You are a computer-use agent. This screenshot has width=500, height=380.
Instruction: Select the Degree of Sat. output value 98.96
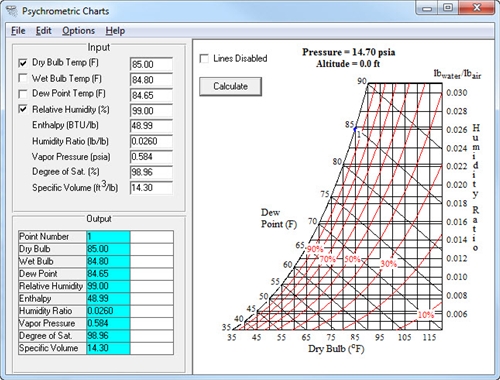[x=108, y=335]
